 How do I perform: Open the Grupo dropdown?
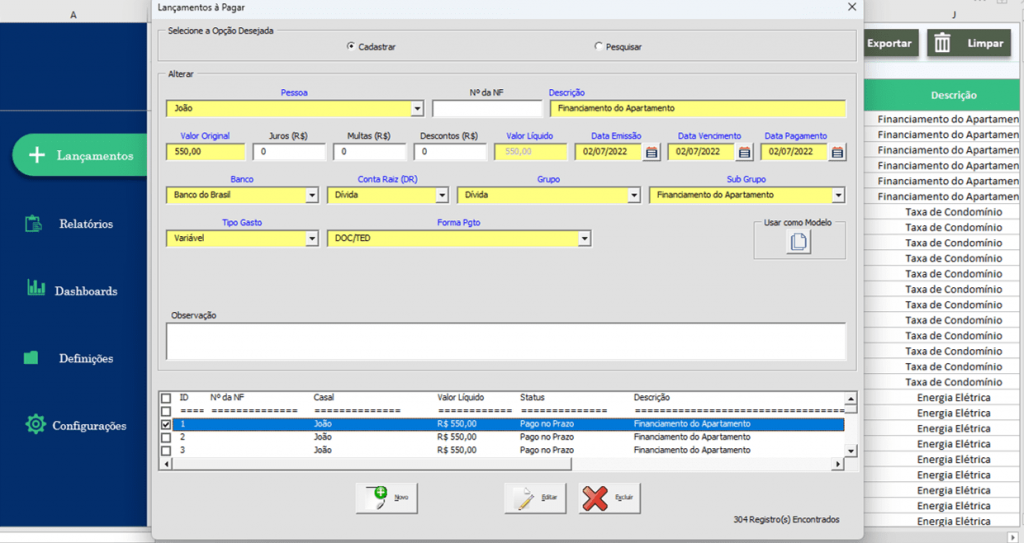(x=633, y=195)
